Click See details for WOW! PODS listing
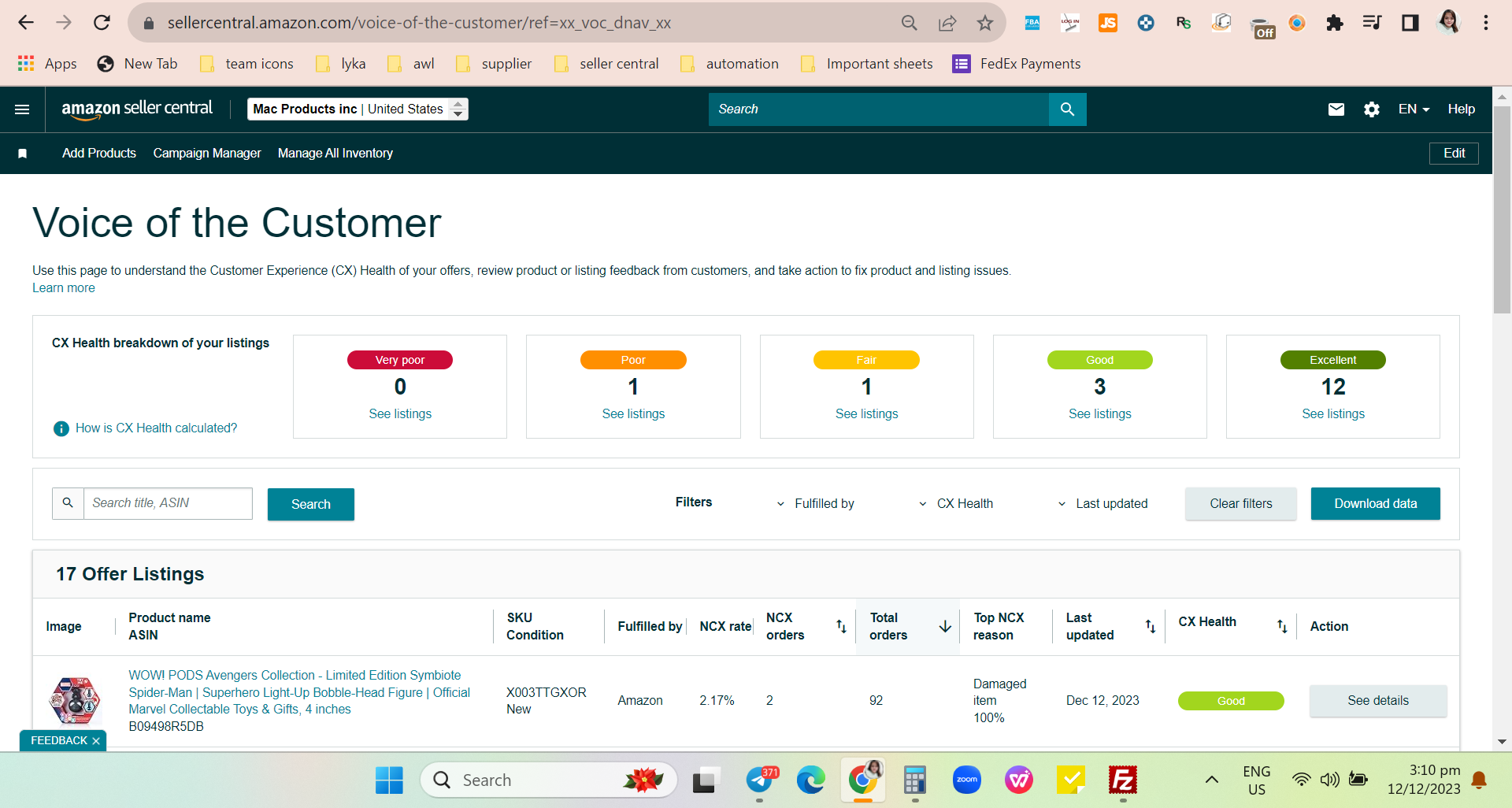The height and width of the screenshot is (808, 1512). tap(1378, 701)
